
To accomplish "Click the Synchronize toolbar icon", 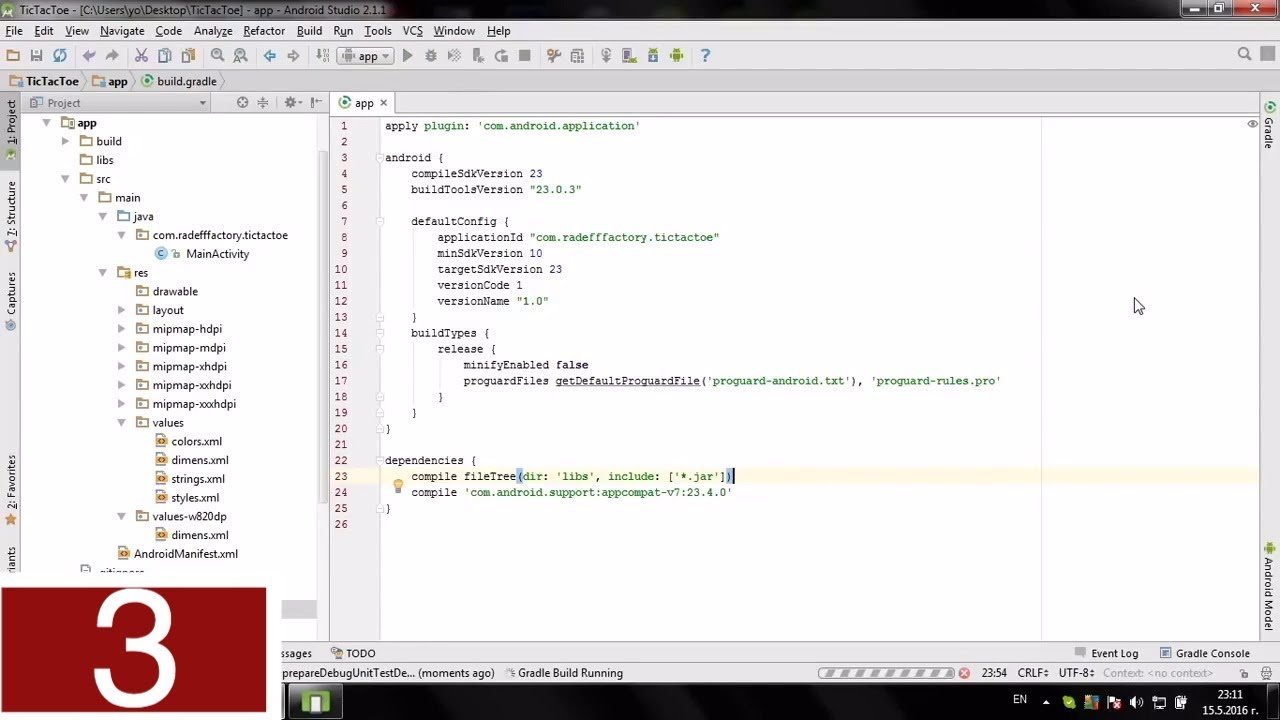I will coord(60,56).
